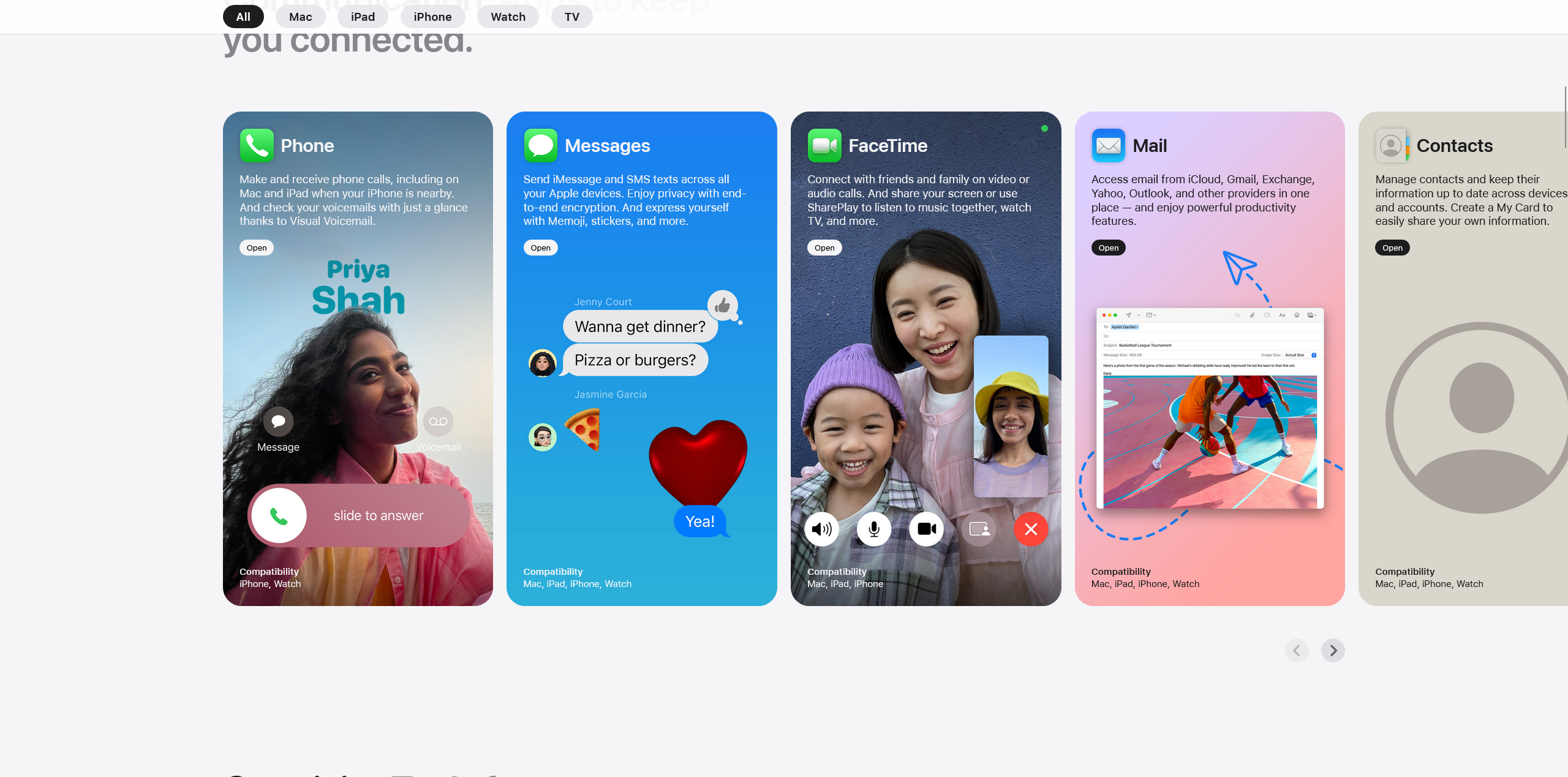Click the FaceTime app icon

pyautogui.click(x=824, y=145)
